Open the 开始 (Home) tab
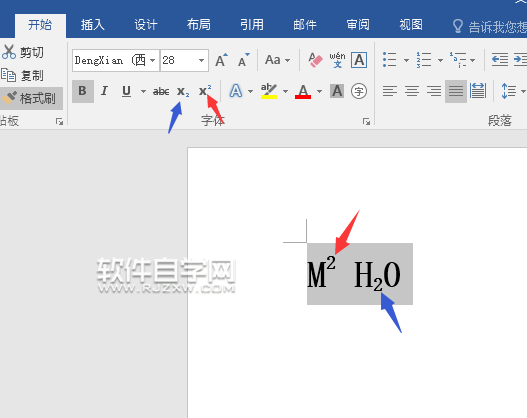 (40, 25)
